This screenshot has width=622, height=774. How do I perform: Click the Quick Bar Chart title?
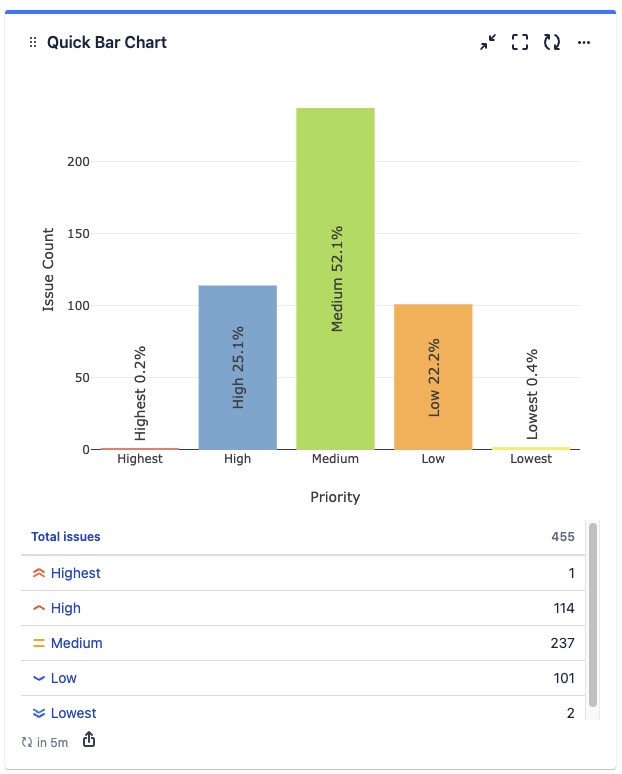pyautogui.click(x=107, y=43)
